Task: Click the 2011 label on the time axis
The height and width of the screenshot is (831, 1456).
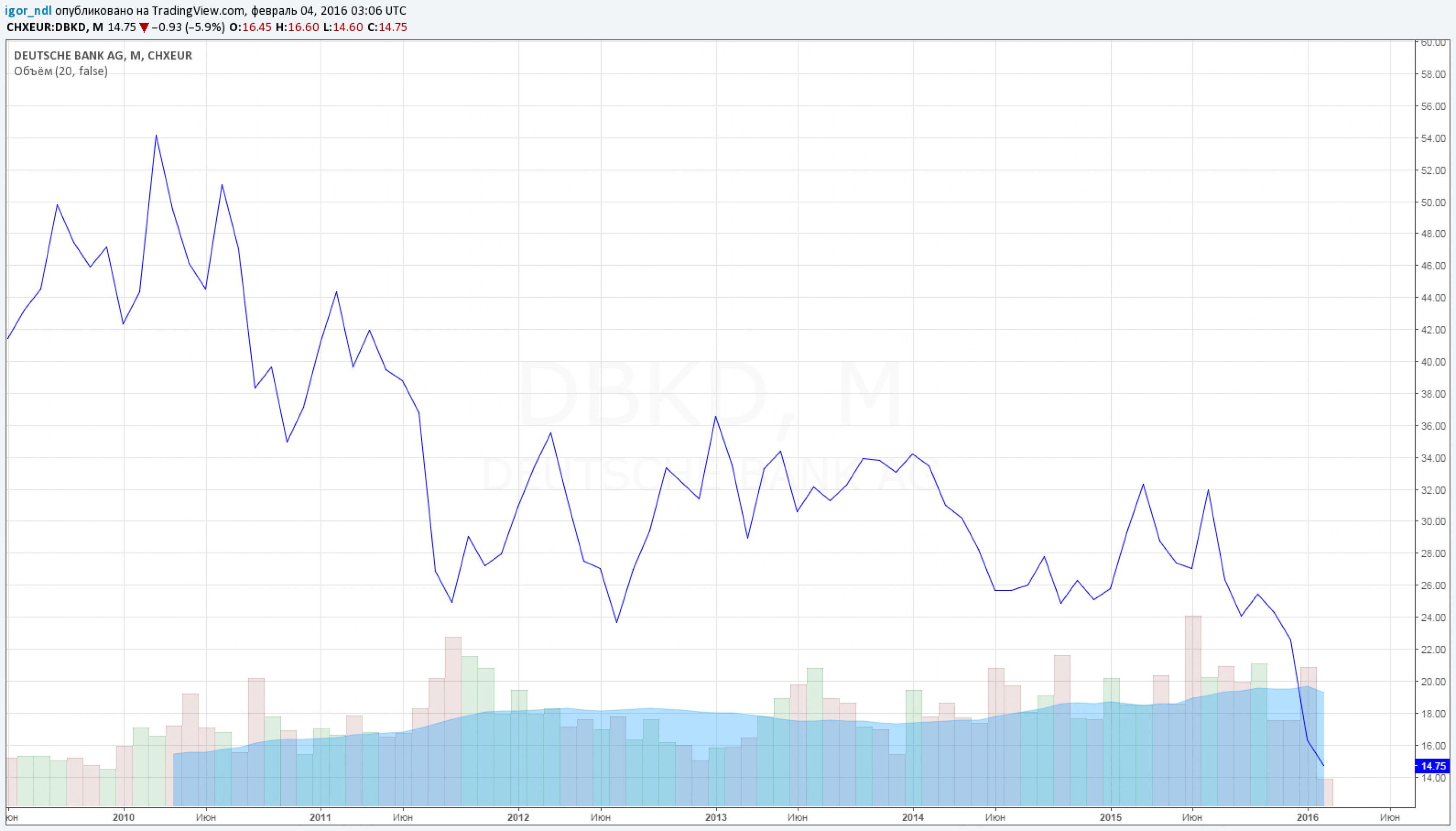Action: (321, 817)
